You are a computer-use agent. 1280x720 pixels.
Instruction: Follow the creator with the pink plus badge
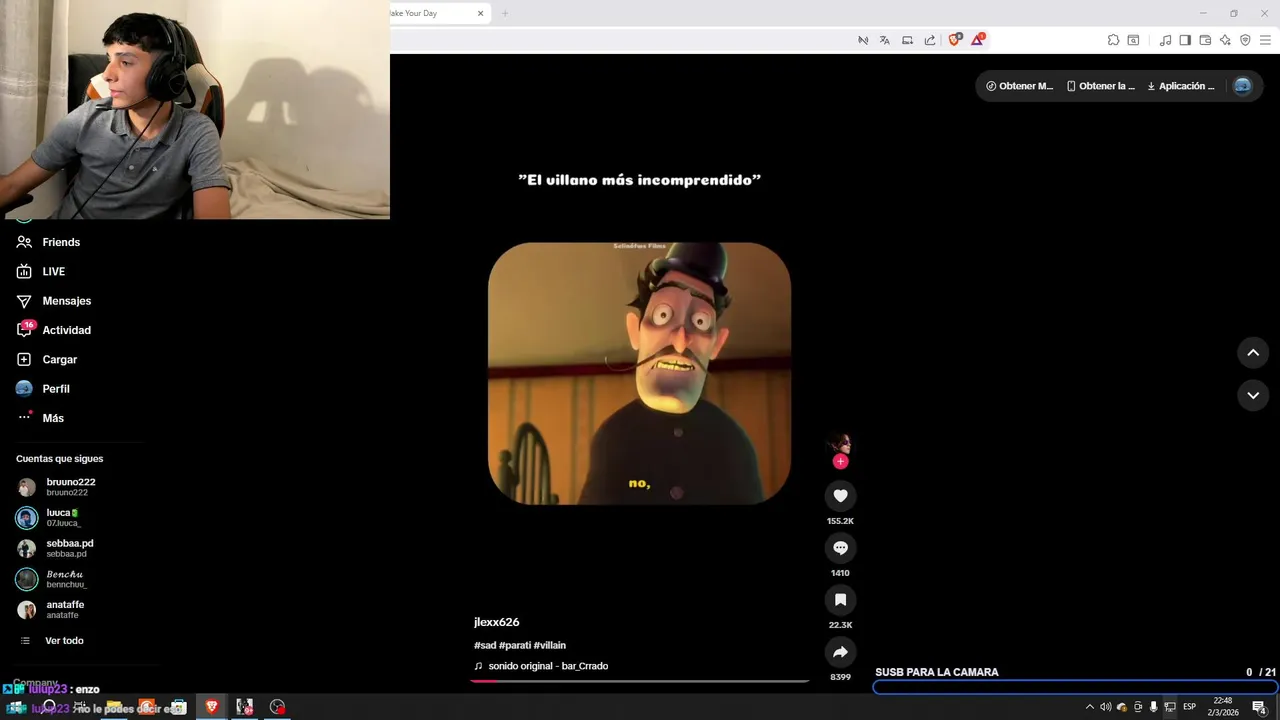840,461
